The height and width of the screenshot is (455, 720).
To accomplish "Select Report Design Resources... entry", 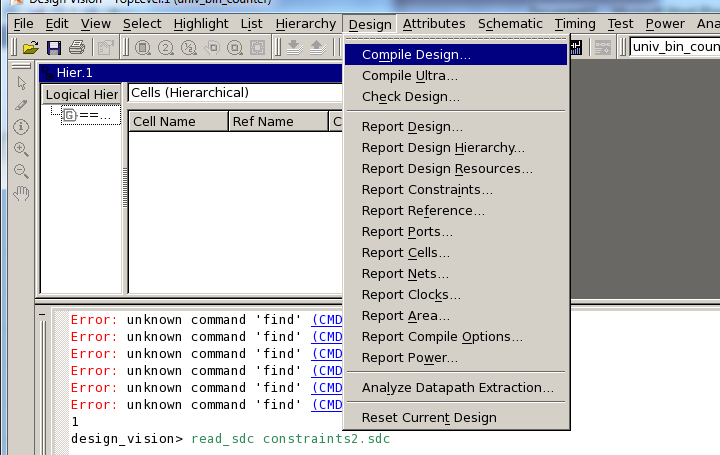I will pyautogui.click(x=456, y=169).
